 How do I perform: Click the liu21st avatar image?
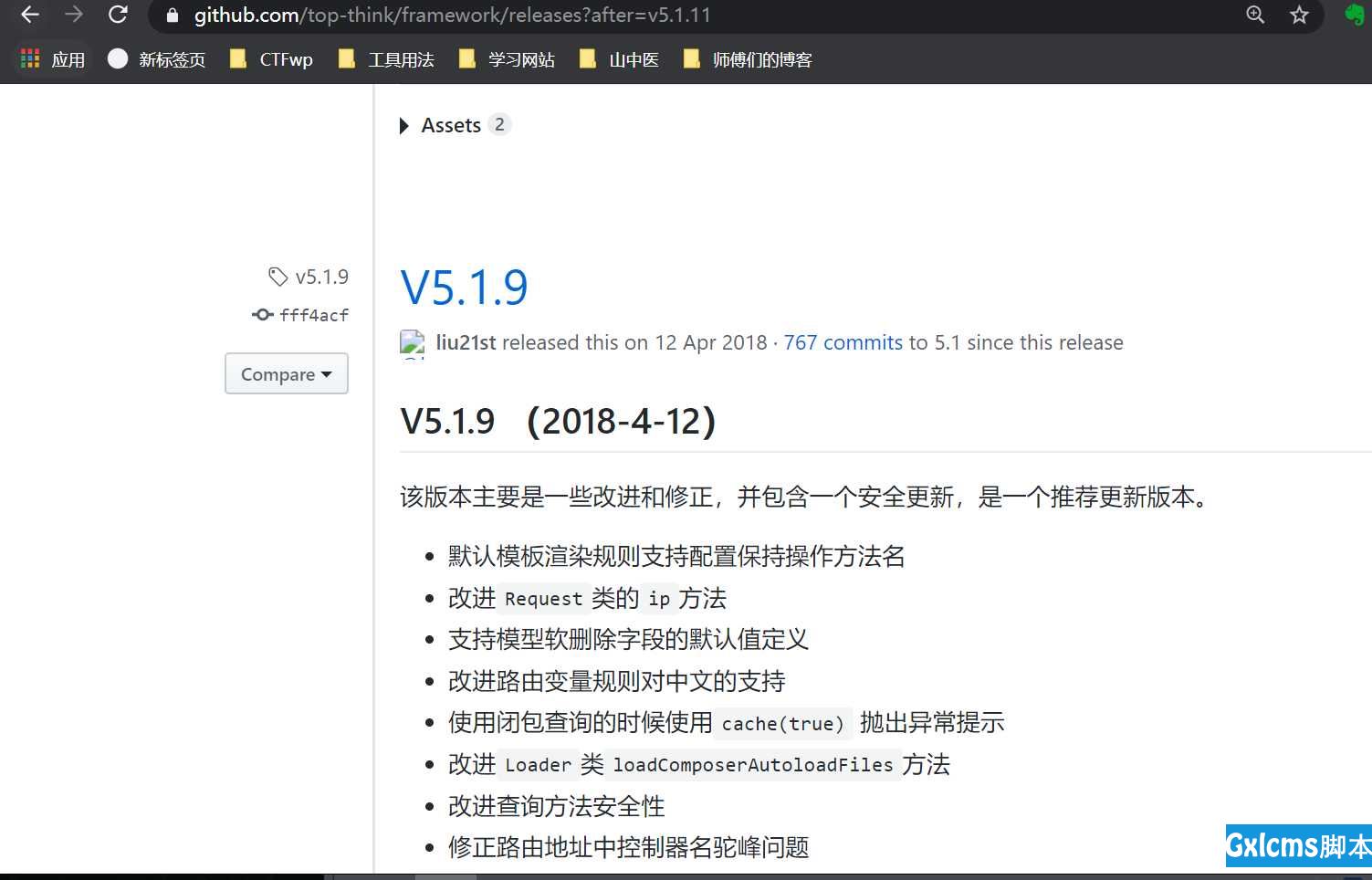[x=413, y=343]
